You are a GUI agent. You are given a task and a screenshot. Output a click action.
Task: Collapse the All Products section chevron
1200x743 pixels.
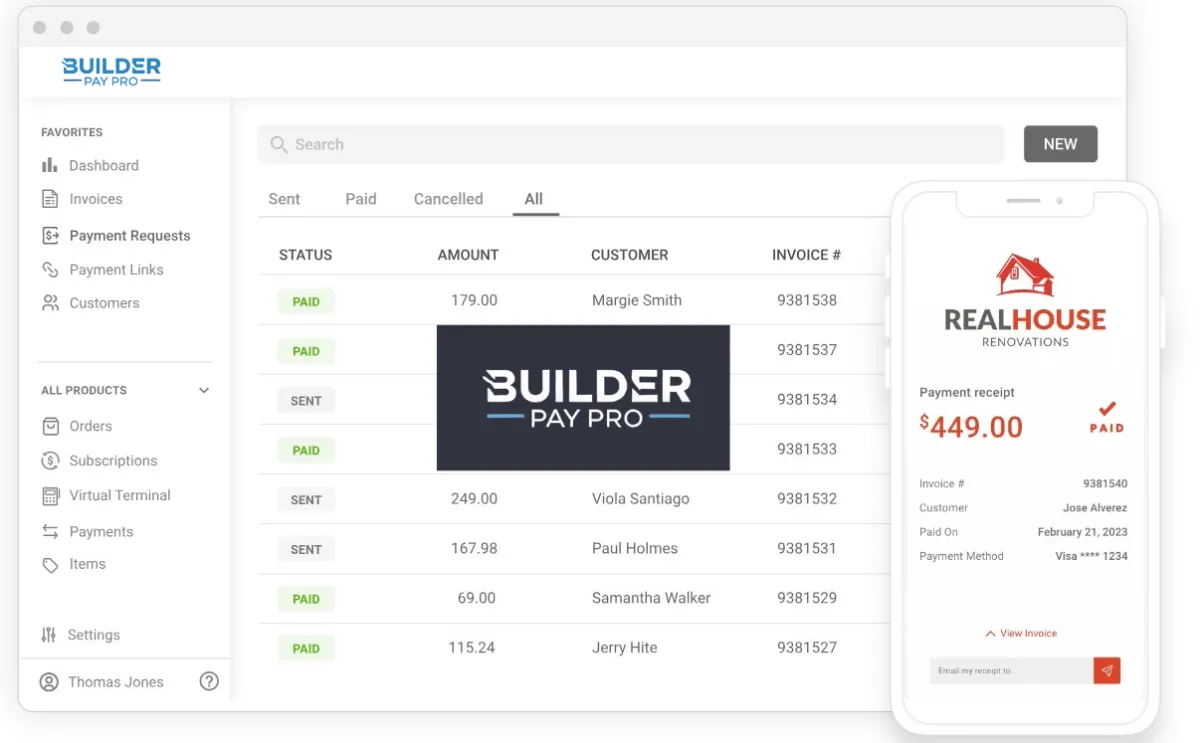click(x=204, y=390)
